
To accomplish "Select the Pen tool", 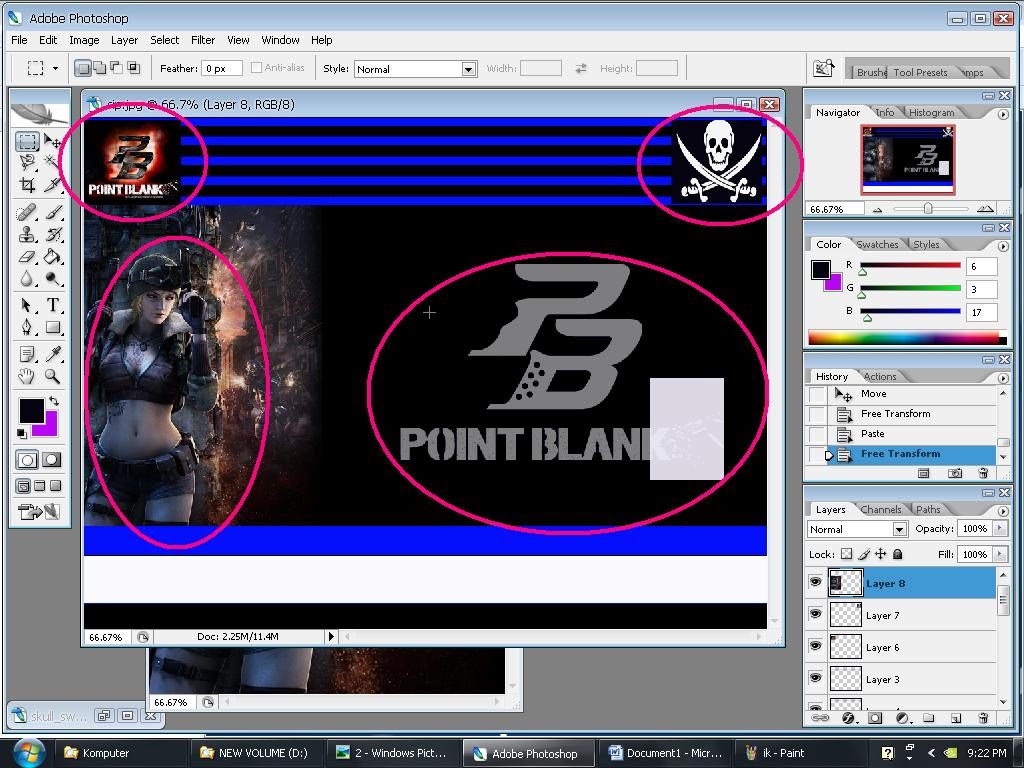I will (27, 327).
